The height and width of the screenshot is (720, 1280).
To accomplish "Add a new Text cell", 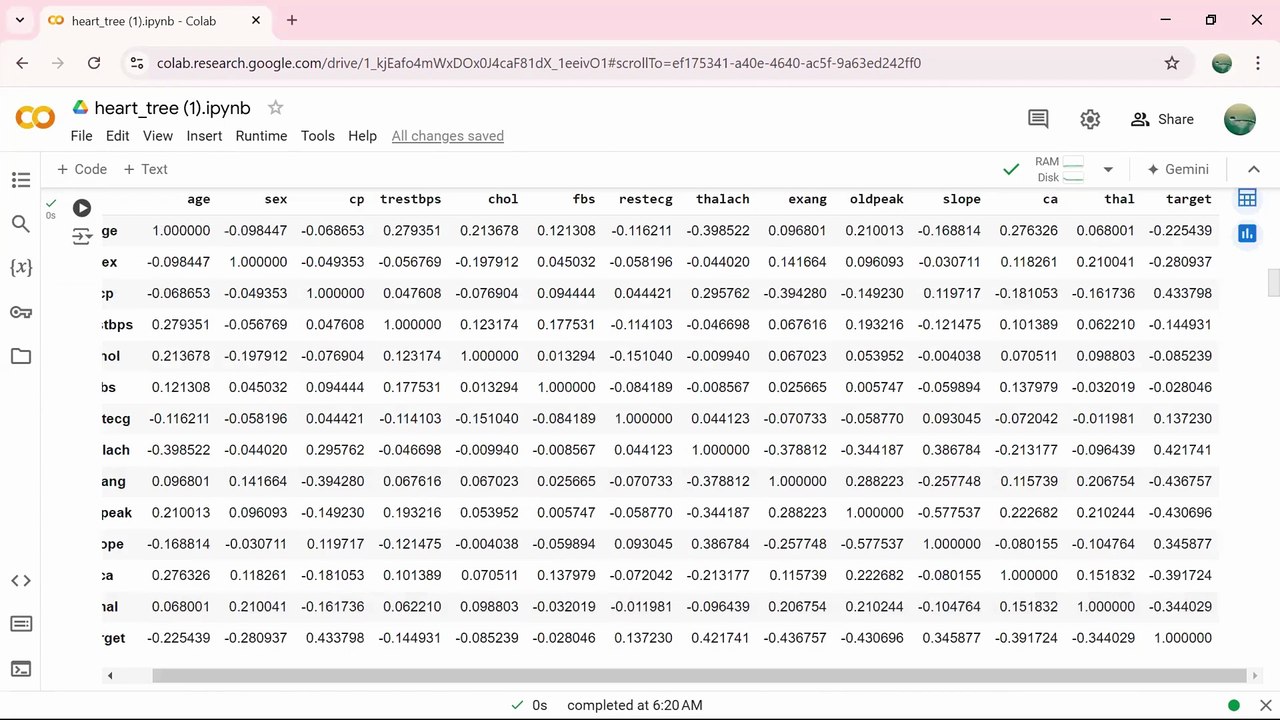I will coord(145,169).
